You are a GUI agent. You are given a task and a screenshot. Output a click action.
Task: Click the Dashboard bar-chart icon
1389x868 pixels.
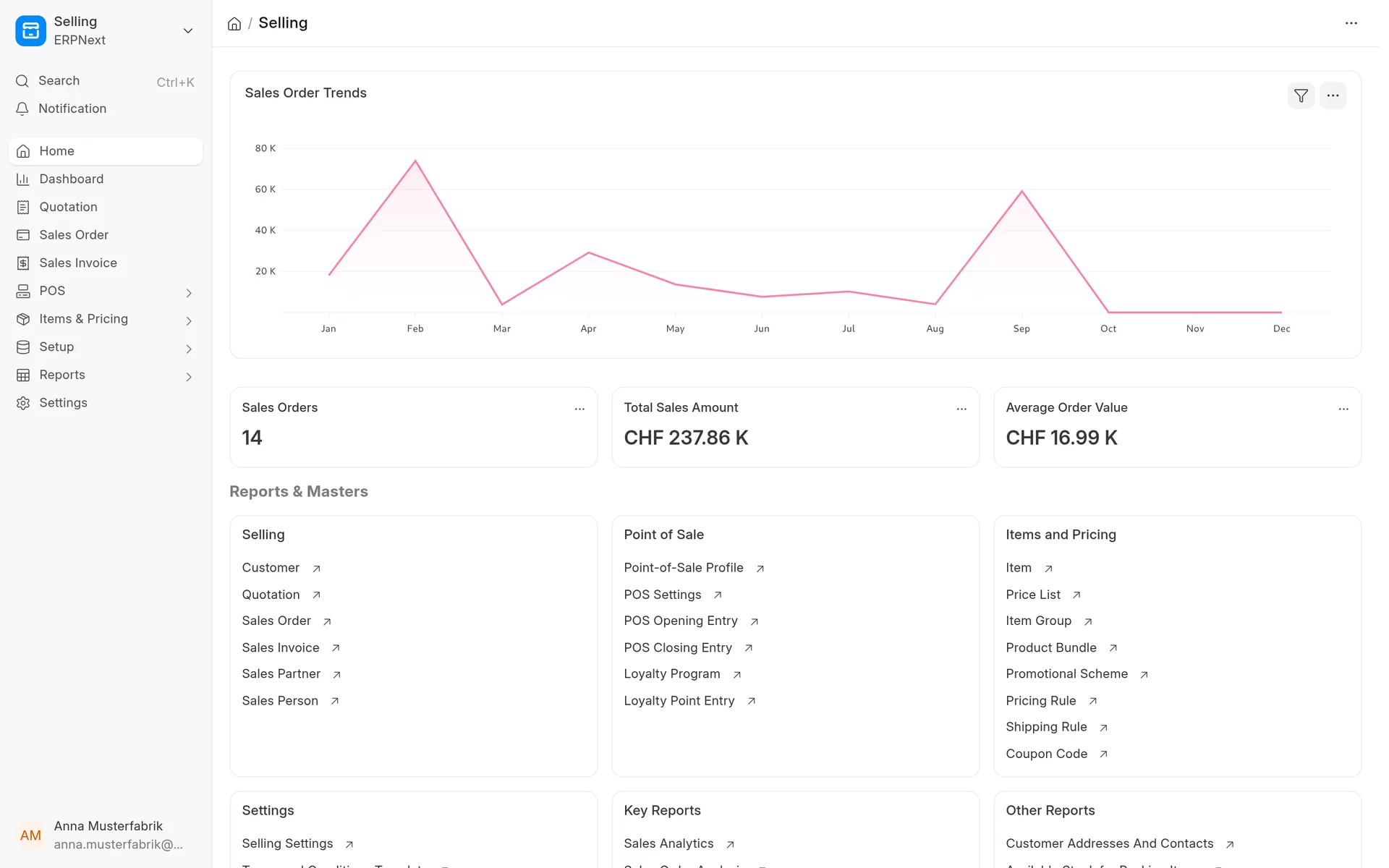pos(23,179)
